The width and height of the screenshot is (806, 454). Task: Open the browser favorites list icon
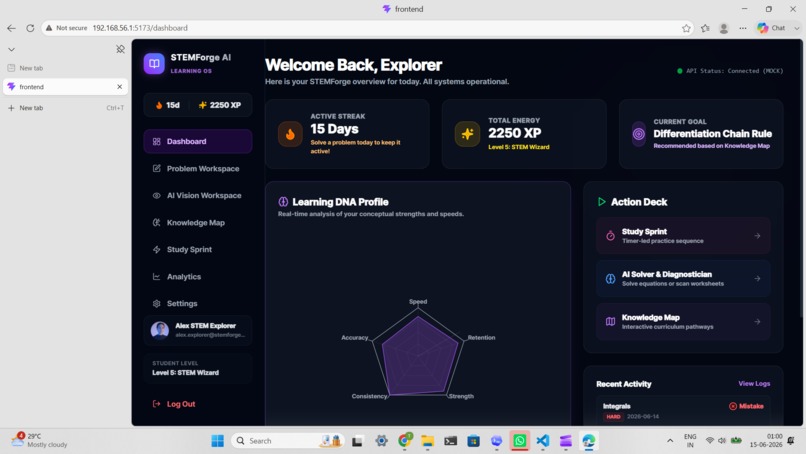[x=705, y=28]
